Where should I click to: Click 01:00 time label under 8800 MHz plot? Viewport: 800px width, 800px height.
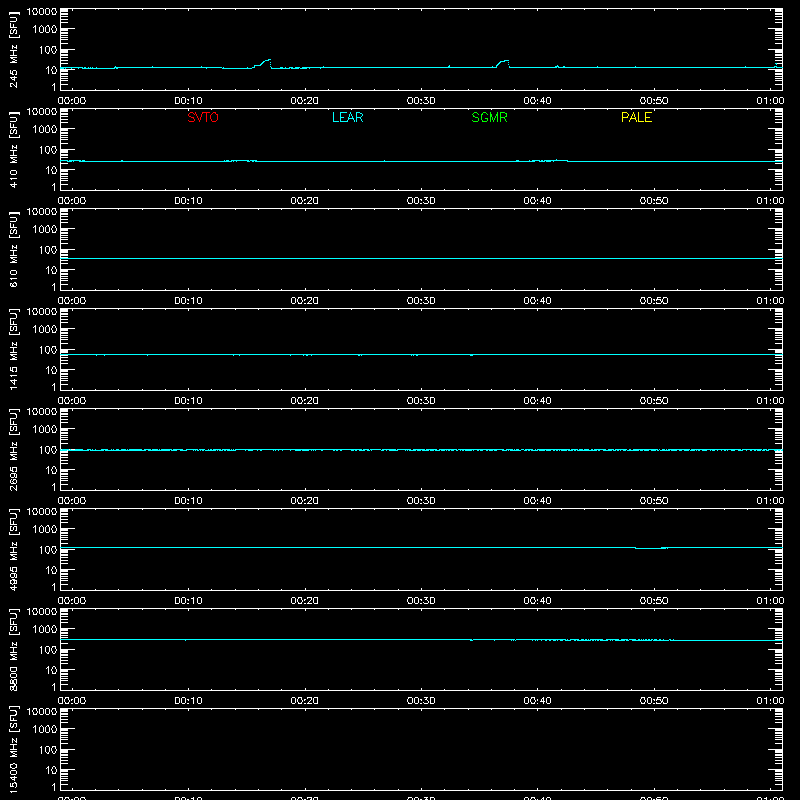click(x=770, y=701)
